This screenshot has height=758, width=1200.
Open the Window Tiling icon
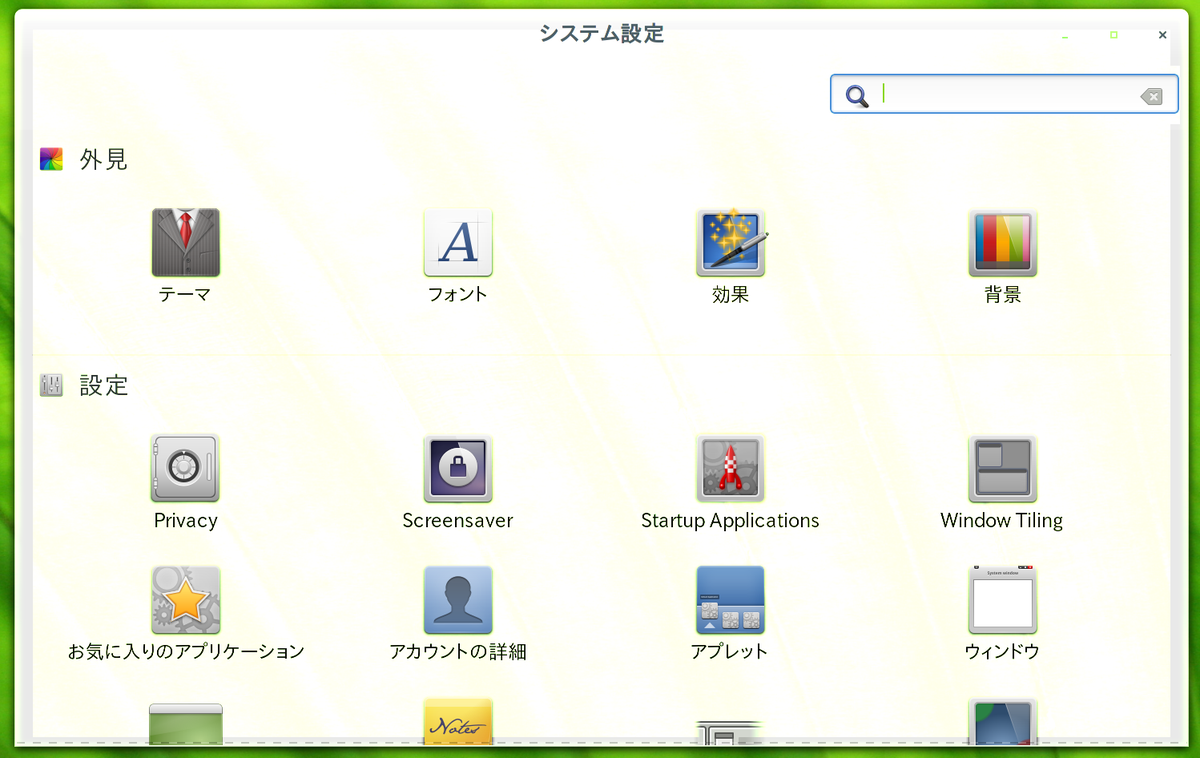tap(1002, 468)
